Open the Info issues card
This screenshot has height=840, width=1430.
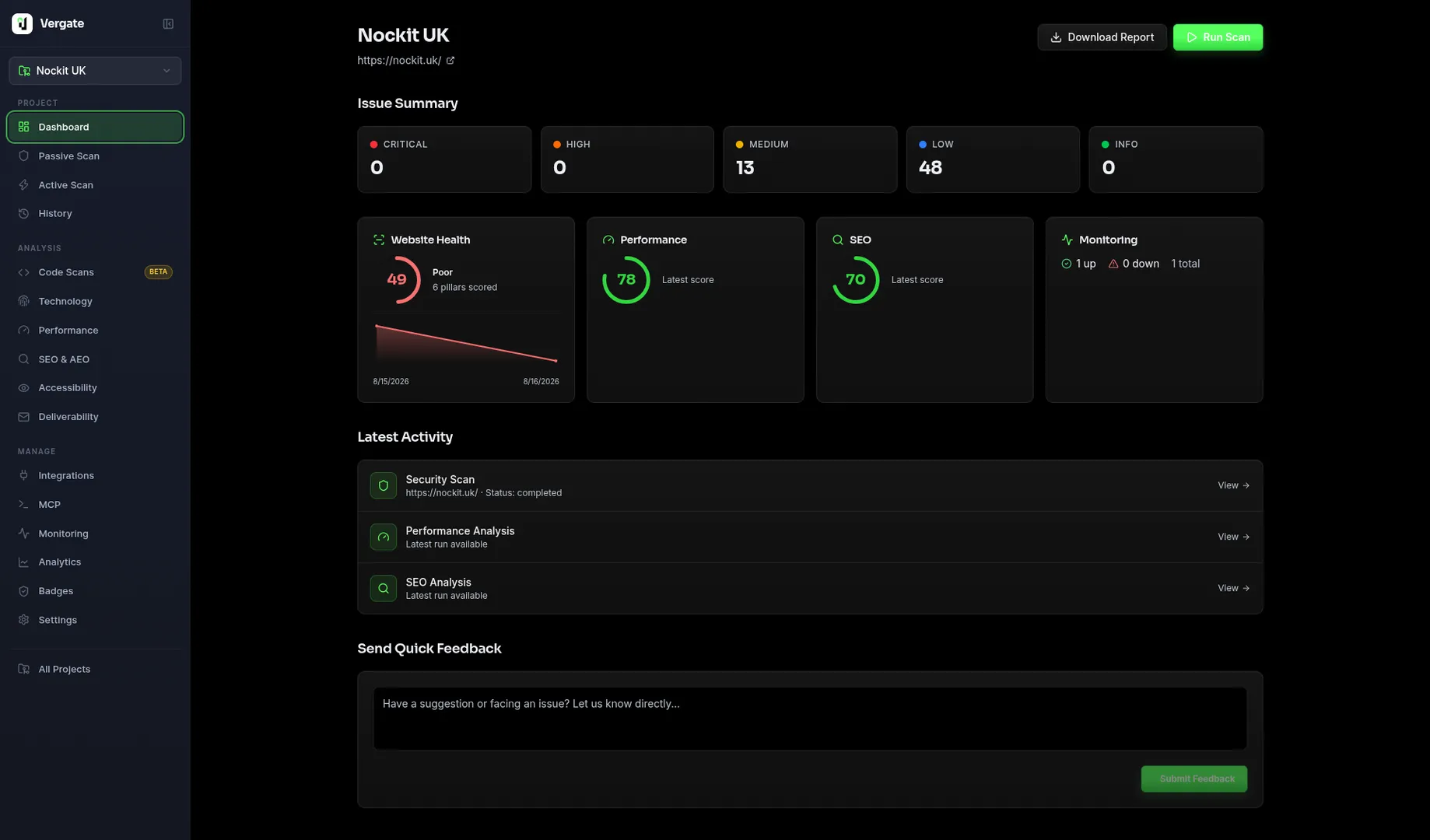pyautogui.click(x=1176, y=159)
